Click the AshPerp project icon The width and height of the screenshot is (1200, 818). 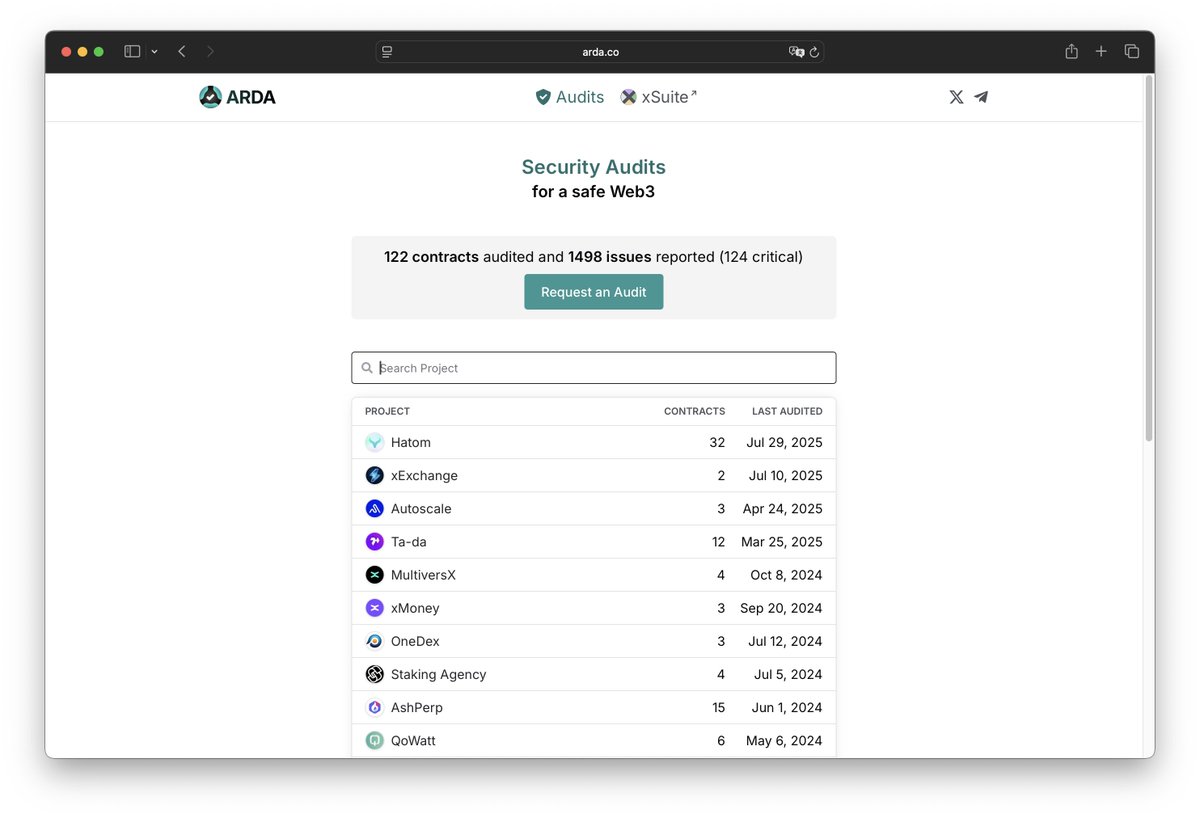pos(375,707)
